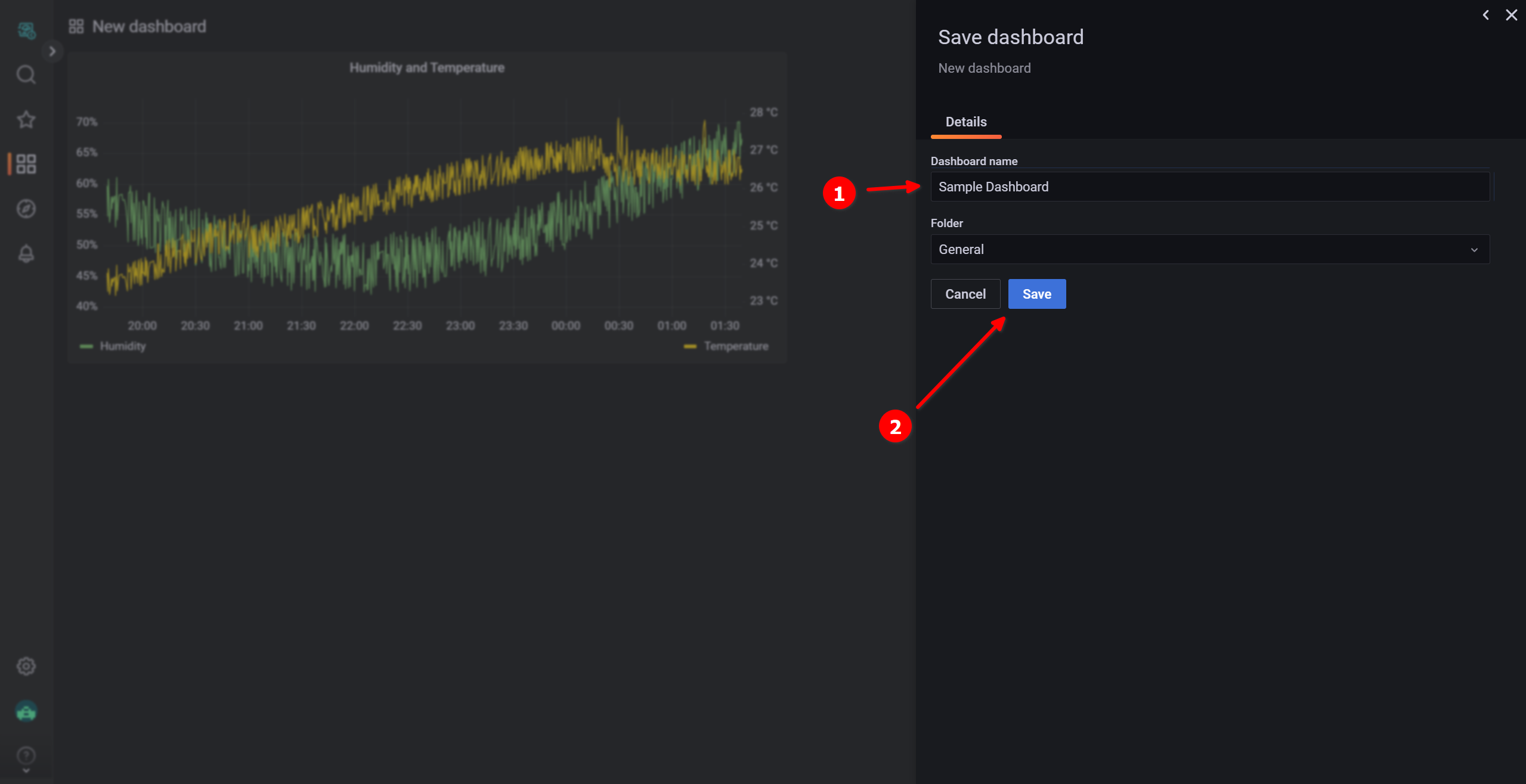Click the New dashboard breadcrumb title

pyautogui.click(x=149, y=26)
